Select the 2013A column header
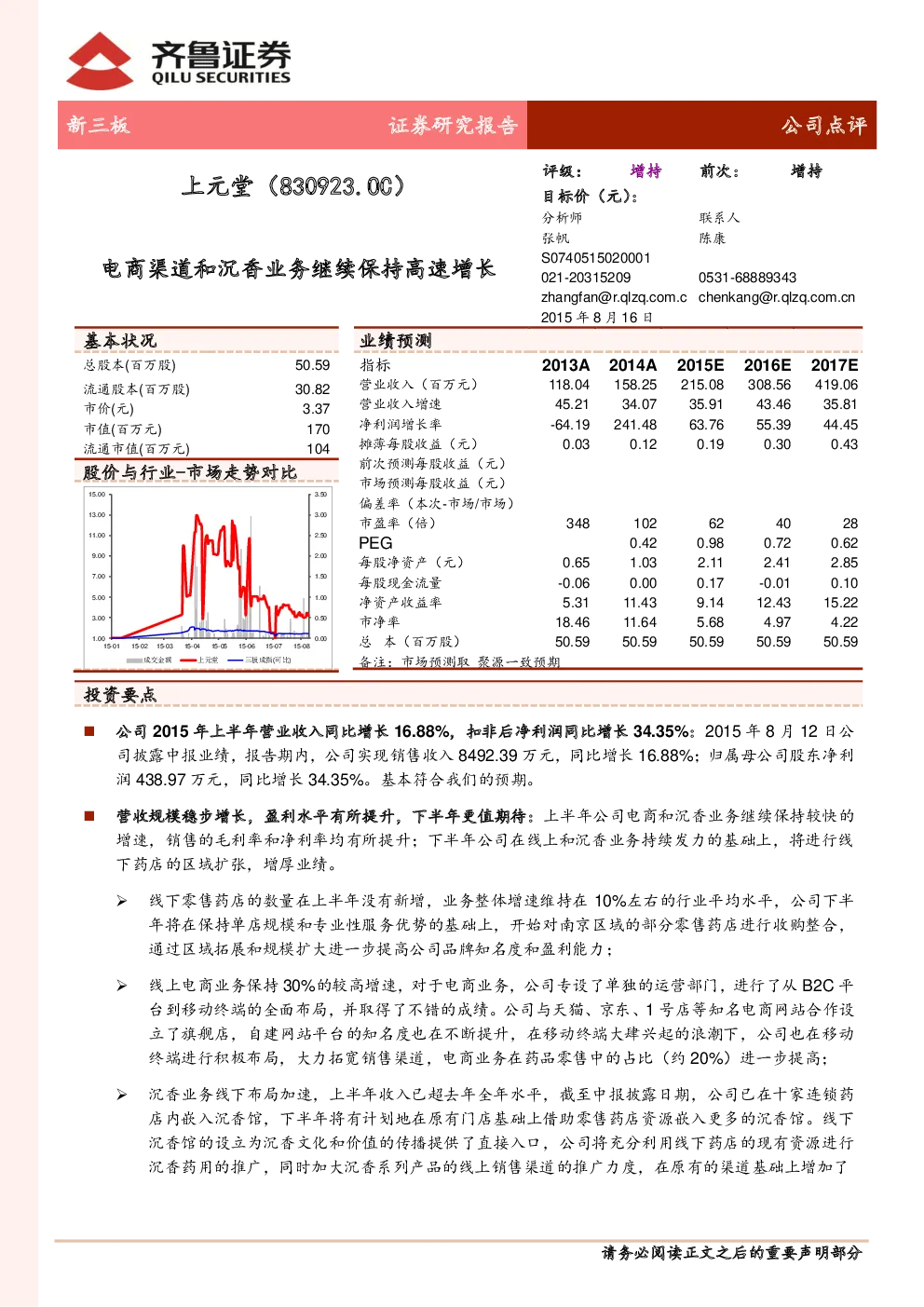924x1307 pixels. (566, 365)
